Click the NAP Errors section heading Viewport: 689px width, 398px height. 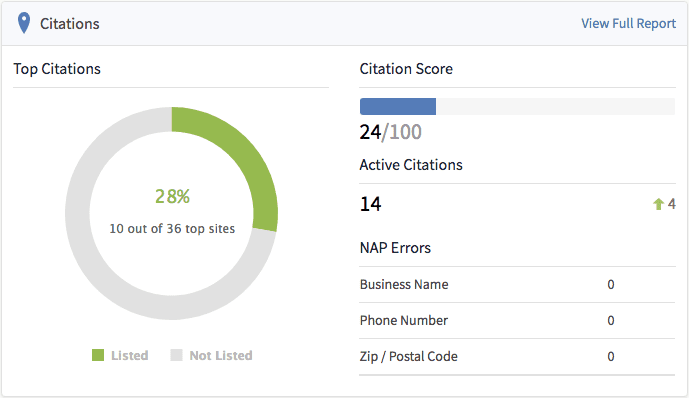tap(395, 248)
